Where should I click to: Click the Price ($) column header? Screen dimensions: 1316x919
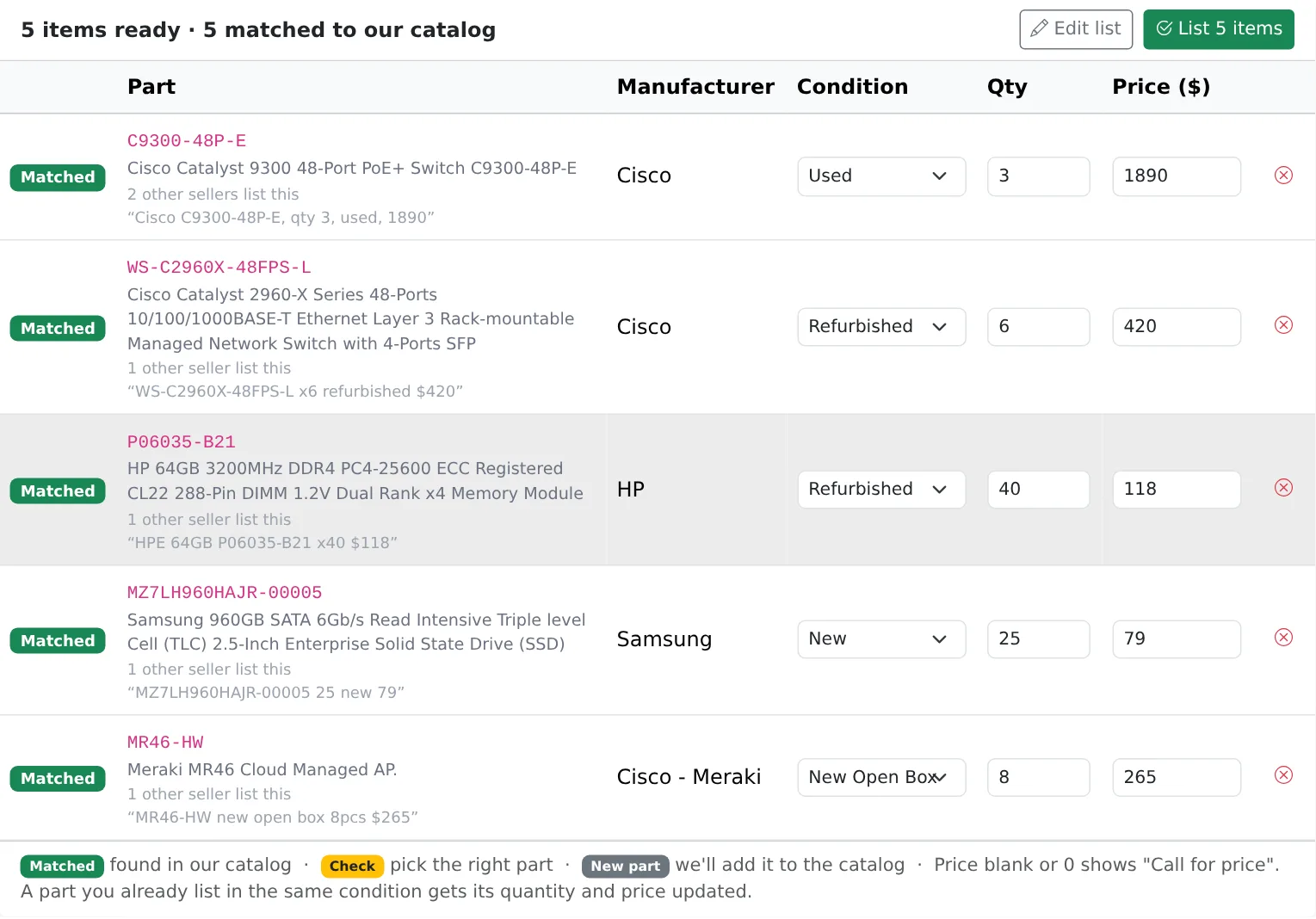click(1161, 87)
